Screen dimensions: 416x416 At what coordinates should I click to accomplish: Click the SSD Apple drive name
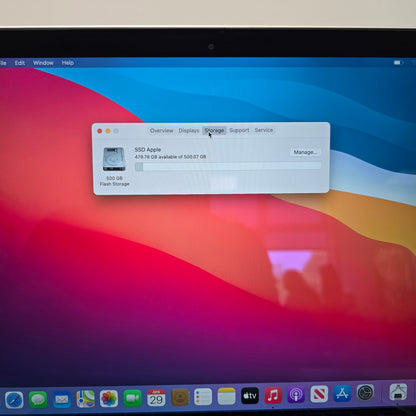(148, 150)
